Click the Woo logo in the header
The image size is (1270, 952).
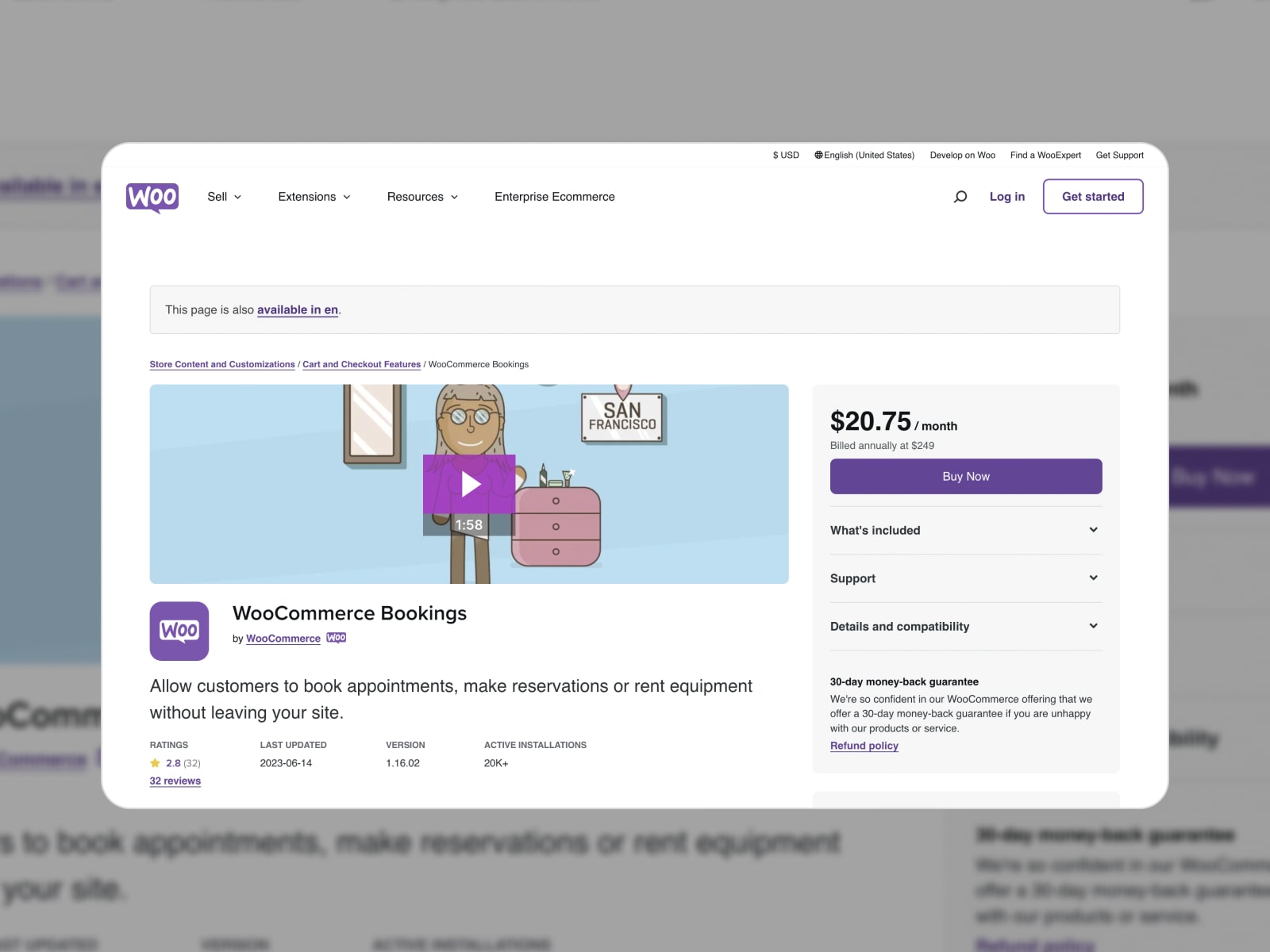[x=152, y=198]
